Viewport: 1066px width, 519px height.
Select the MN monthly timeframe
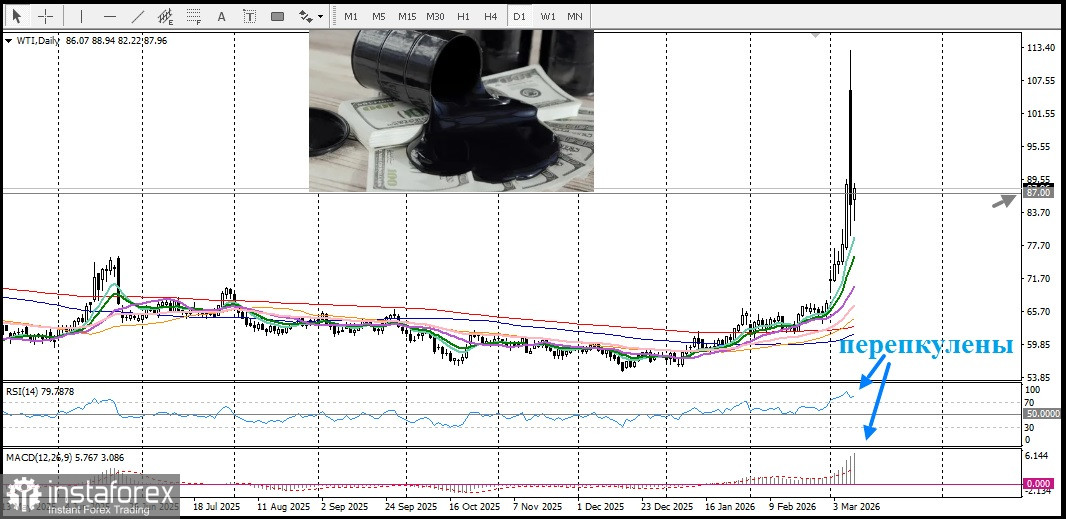click(x=575, y=16)
